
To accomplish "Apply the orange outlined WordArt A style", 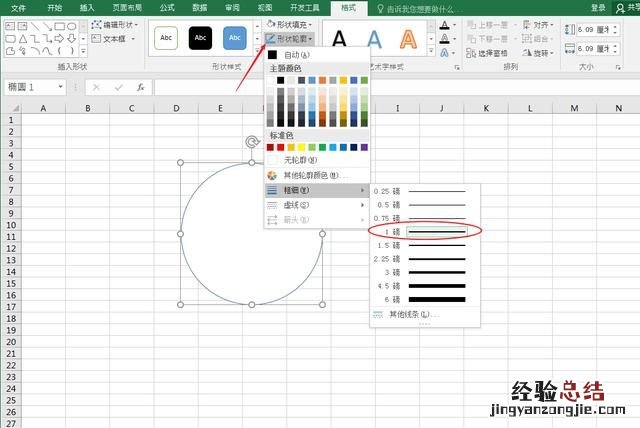I will click(408, 39).
